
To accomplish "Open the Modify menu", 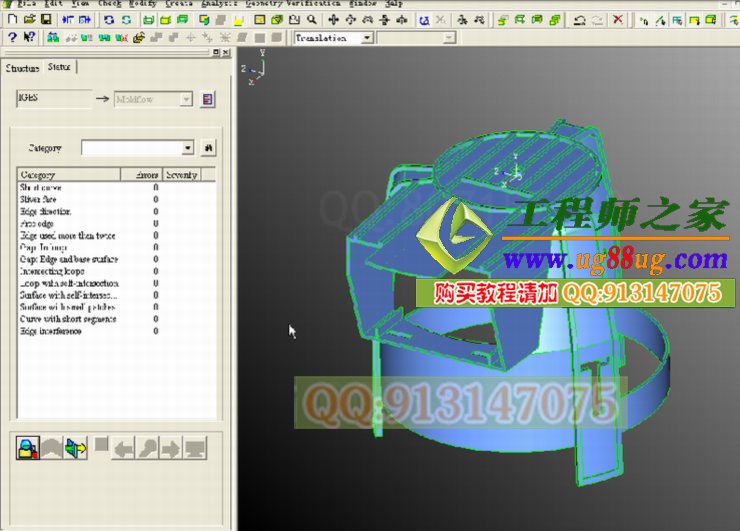I will (141, 4).
